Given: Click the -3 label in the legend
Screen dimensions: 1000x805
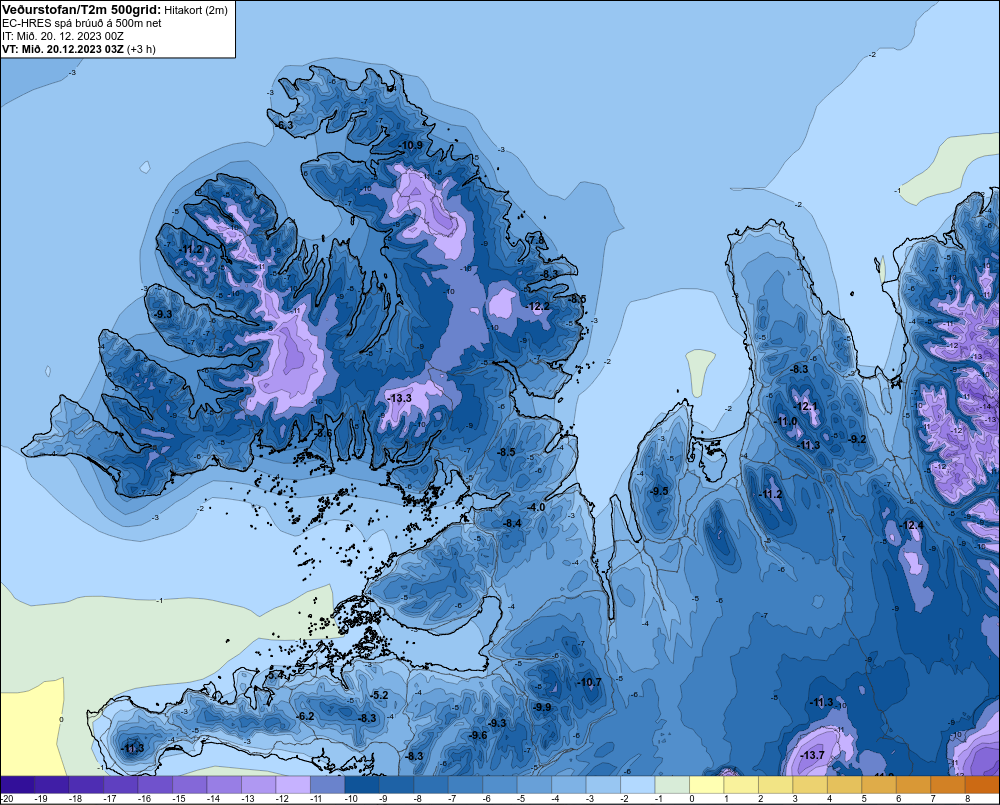Looking at the screenshot, I should click(x=591, y=799).
